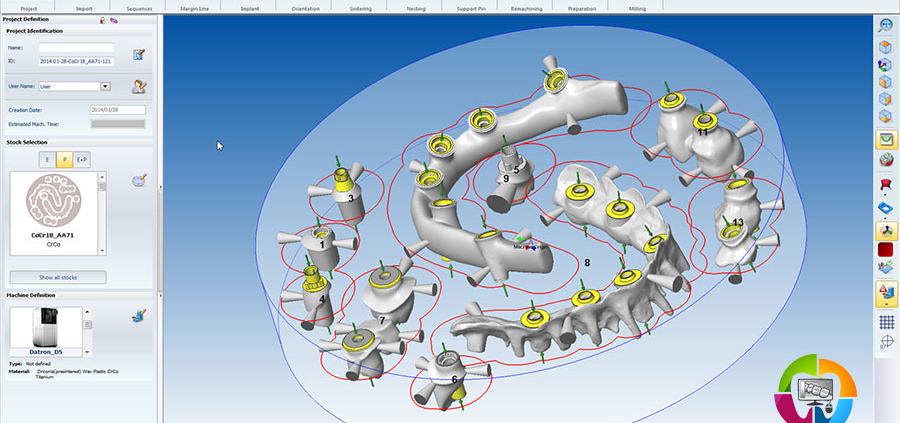Click the crosshair origin icon
The height and width of the screenshot is (423, 900).
pos(886,341)
